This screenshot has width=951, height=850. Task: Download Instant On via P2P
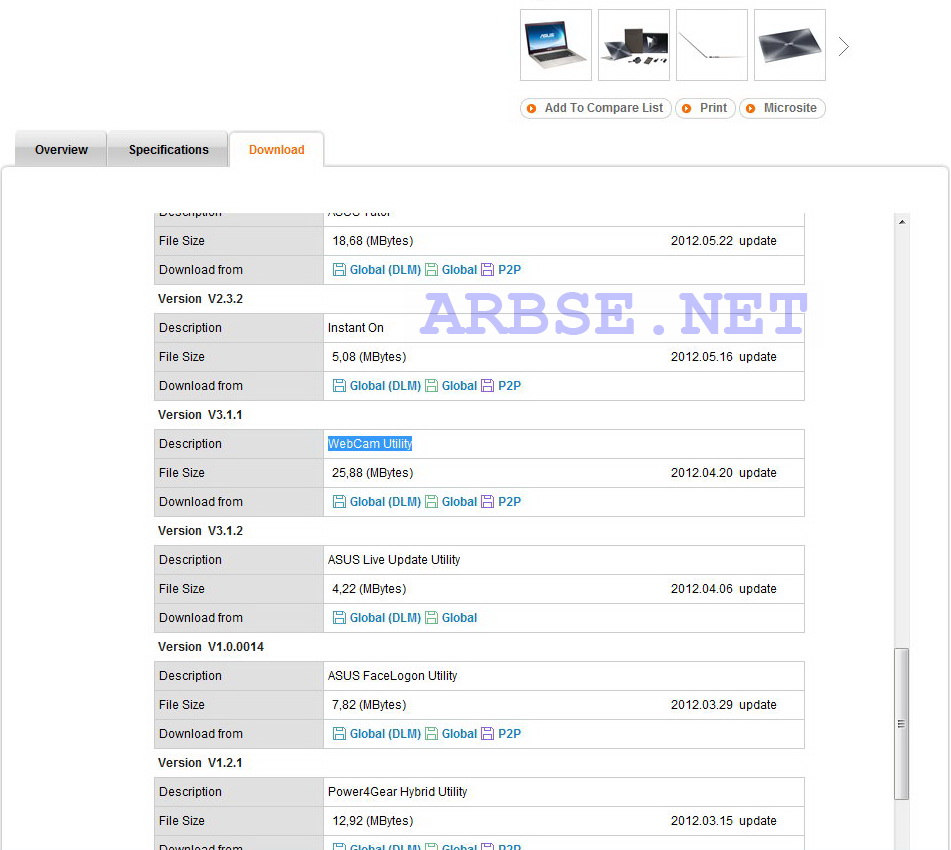509,386
